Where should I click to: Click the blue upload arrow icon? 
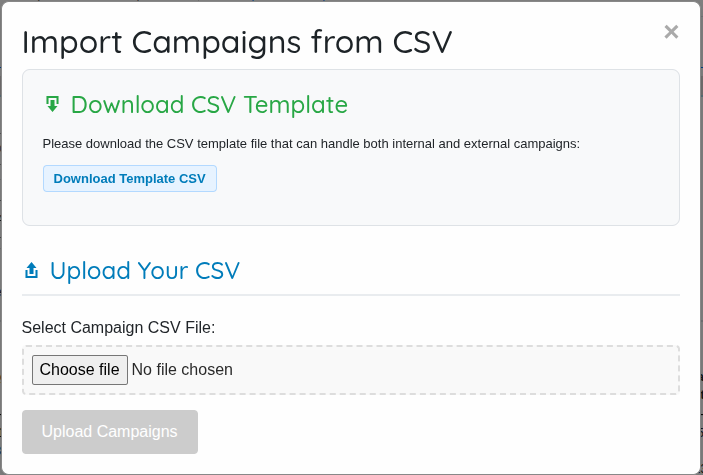pyautogui.click(x=31, y=271)
